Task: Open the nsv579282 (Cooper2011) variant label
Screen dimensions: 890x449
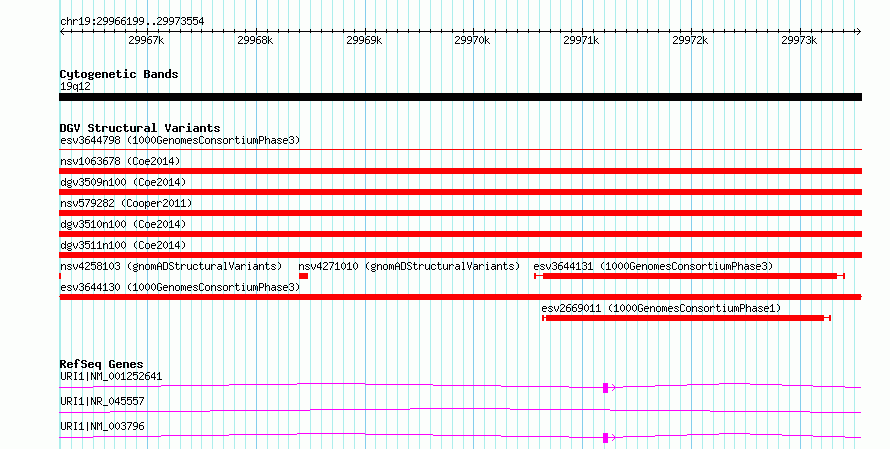Action: pyautogui.click(x=126, y=203)
